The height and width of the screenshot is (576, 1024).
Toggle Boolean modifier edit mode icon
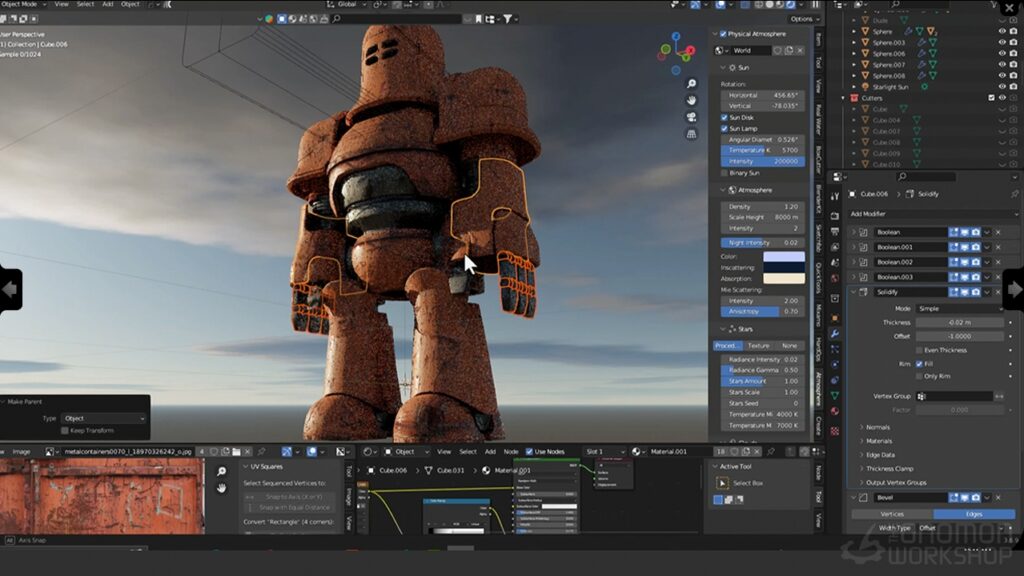[x=953, y=232]
